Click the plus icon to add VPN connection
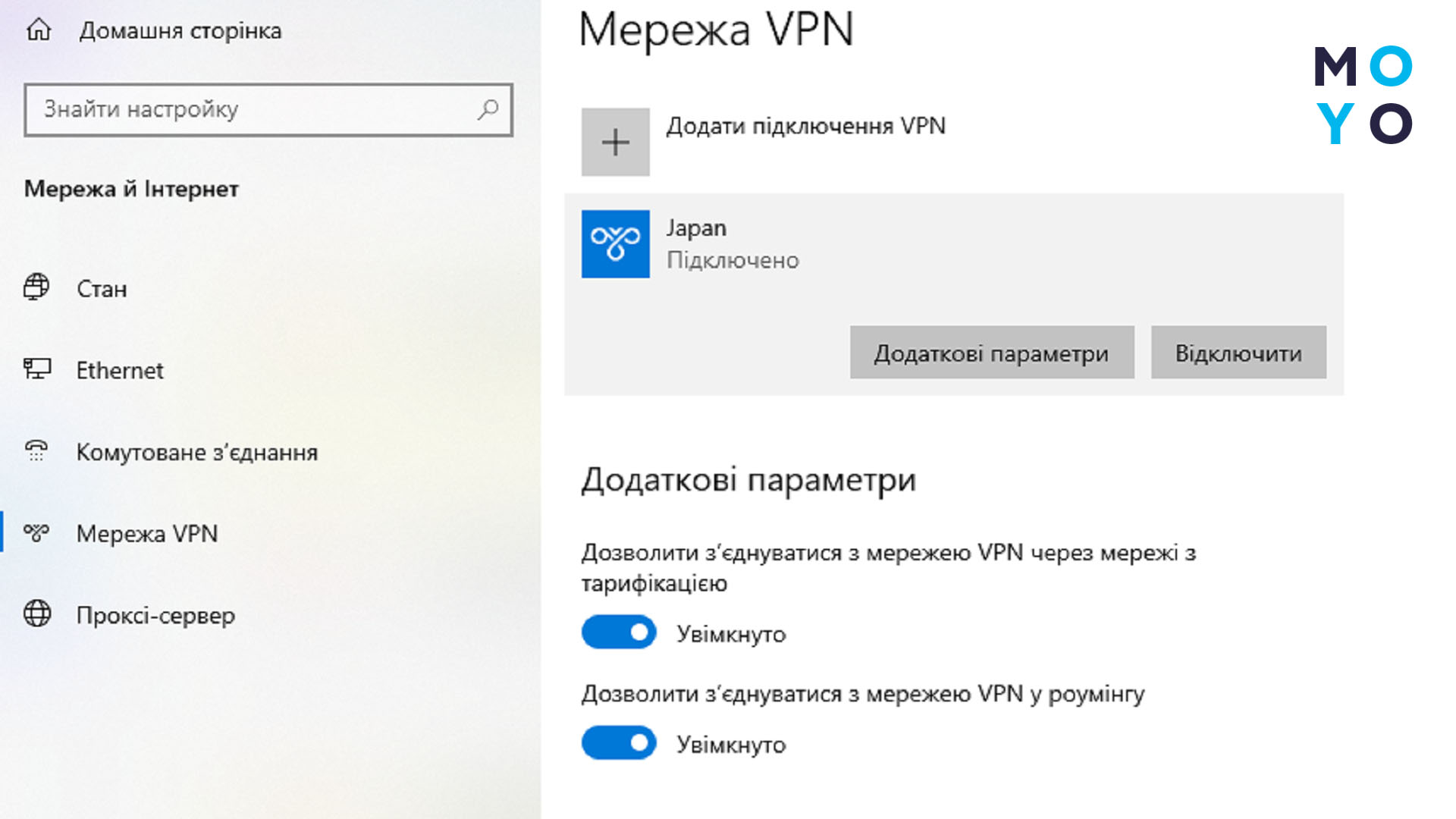The width and height of the screenshot is (1456, 819). point(616,142)
